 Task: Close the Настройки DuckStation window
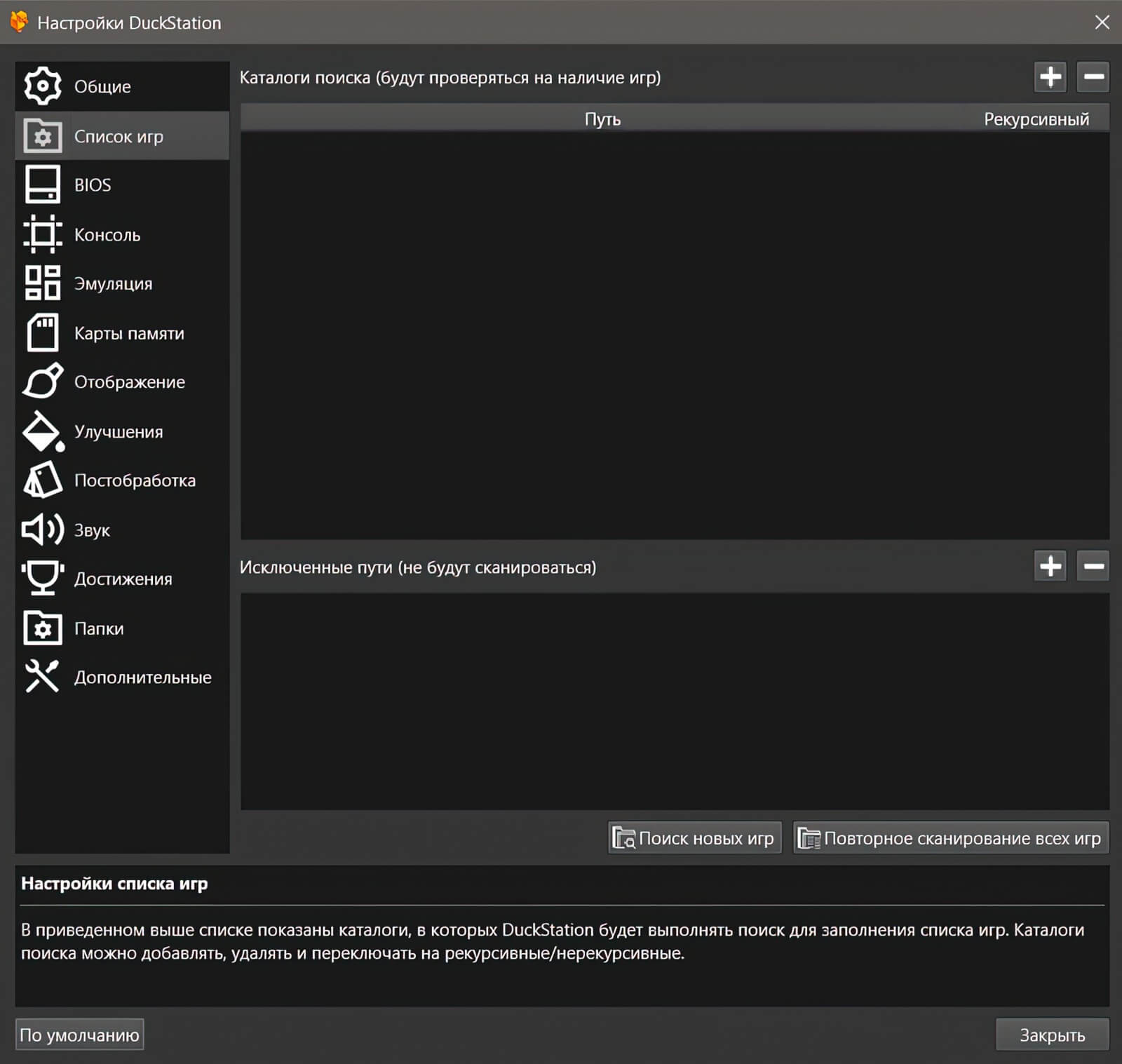[x=1102, y=22]
